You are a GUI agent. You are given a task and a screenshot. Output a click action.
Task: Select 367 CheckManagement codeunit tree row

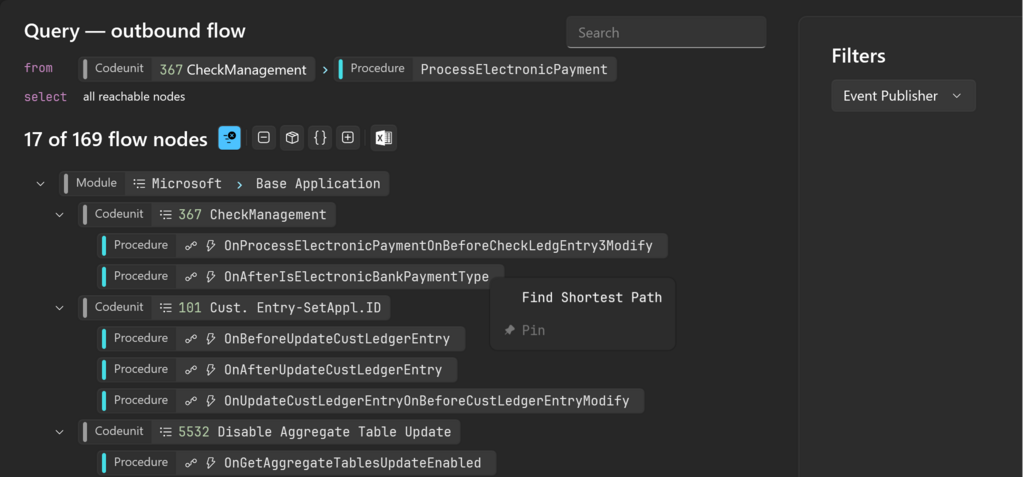click(x=207, y=215)
